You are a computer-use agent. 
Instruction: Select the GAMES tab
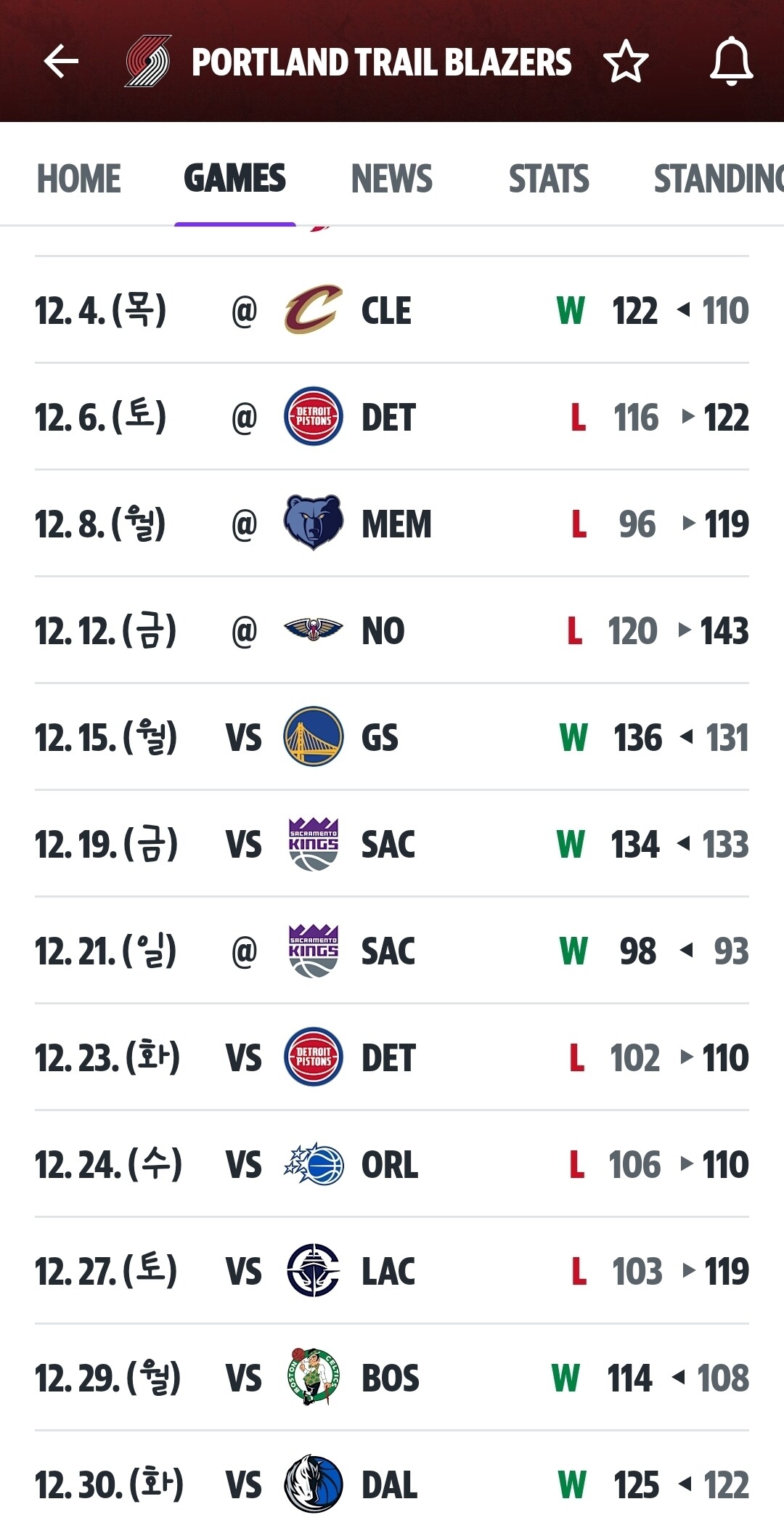pos(234,179)
